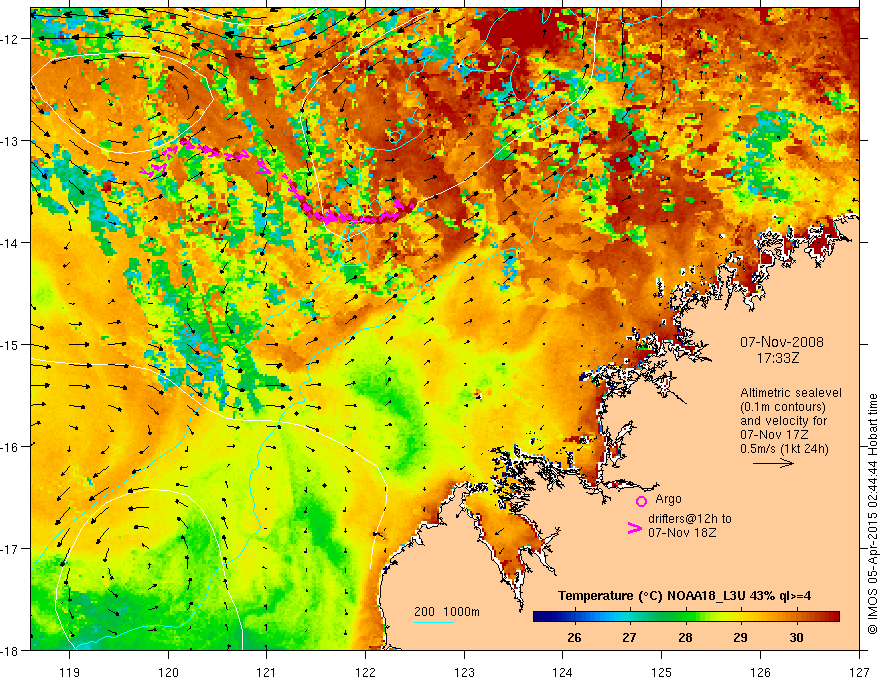Click latitude axis label '-12'

coord(11,39)
